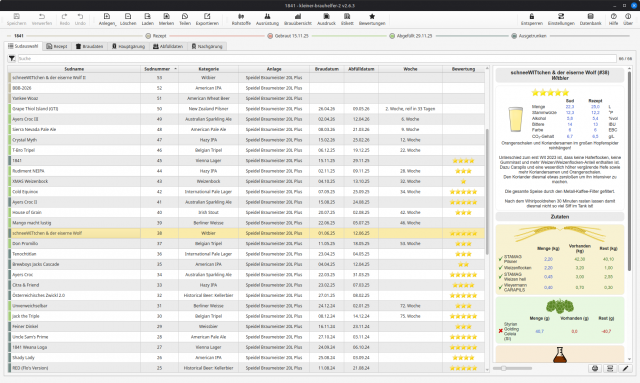Open the Datenbank database menu
This screenshot has width=640, height=383.
[x=590, y=19]
